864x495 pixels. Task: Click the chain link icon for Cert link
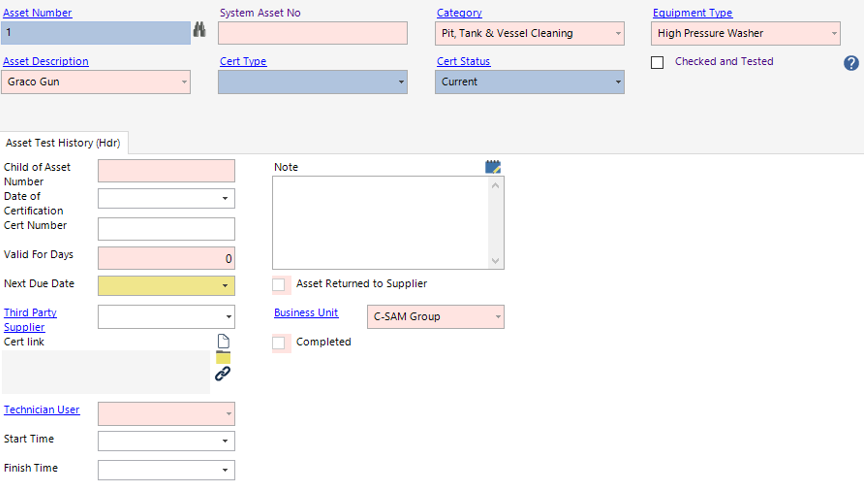click(223, 374)
